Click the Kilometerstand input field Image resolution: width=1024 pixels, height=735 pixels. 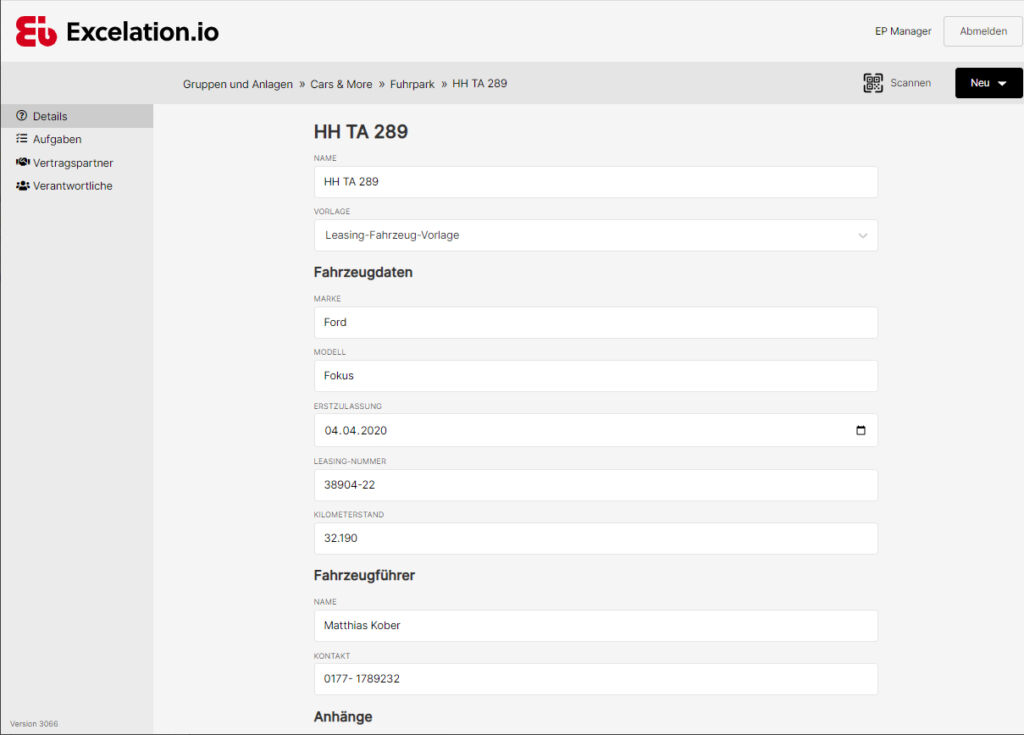coord(596,538)
